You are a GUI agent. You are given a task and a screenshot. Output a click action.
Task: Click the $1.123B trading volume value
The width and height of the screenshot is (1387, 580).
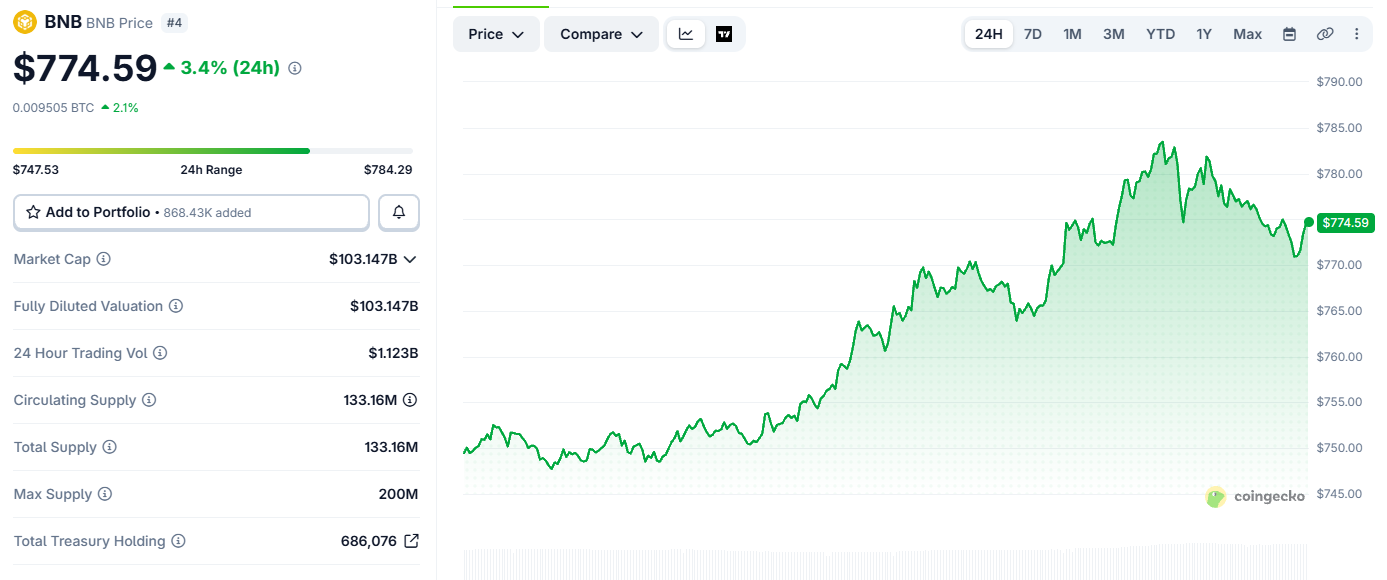point(393,353)
